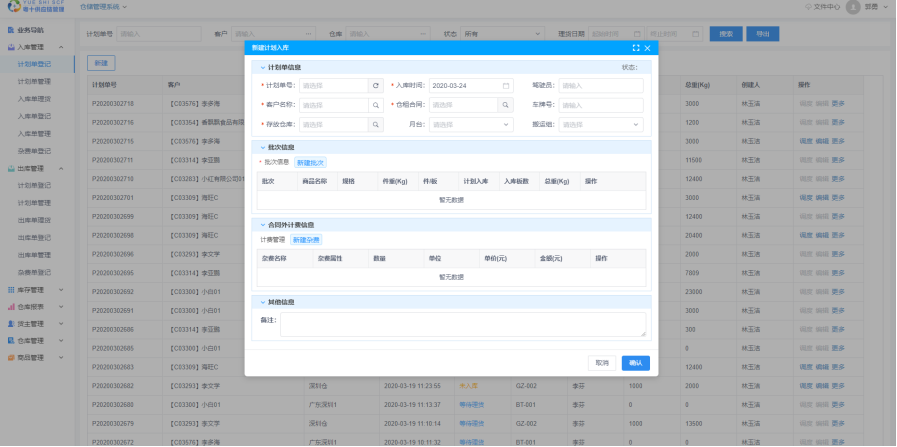Click the 车牌号 input field in dialog
This screenshot has height=447, width=897.
pyautogui.click(x=601, y=105)
